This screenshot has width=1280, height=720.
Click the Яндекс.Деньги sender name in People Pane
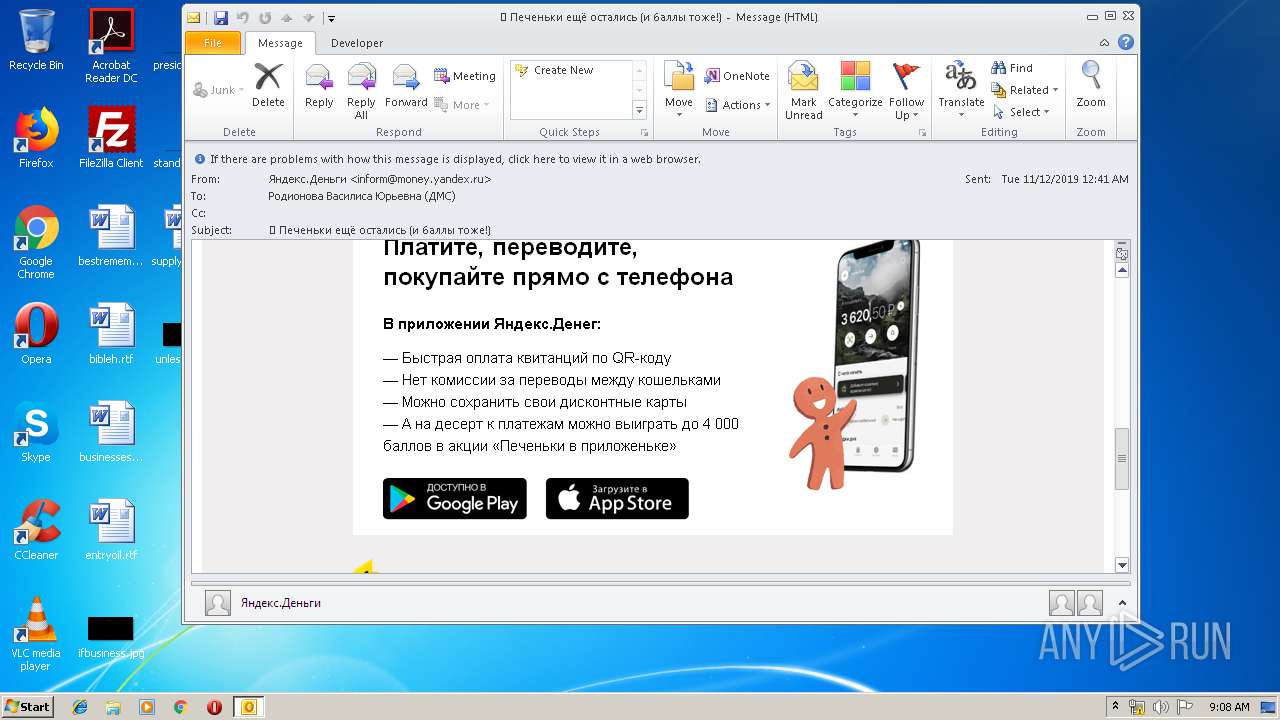click(x=281, y=603)
